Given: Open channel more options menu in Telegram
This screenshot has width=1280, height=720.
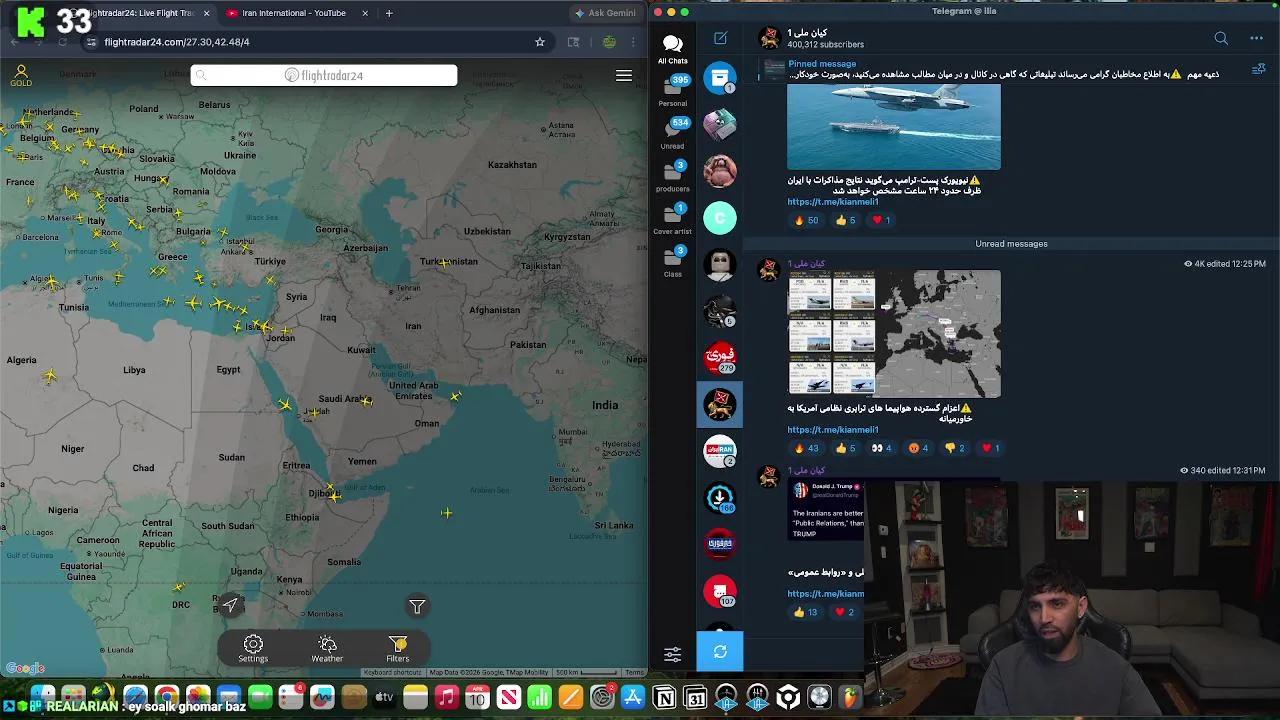Looking at the screenshot, I should click(1256, 38).
